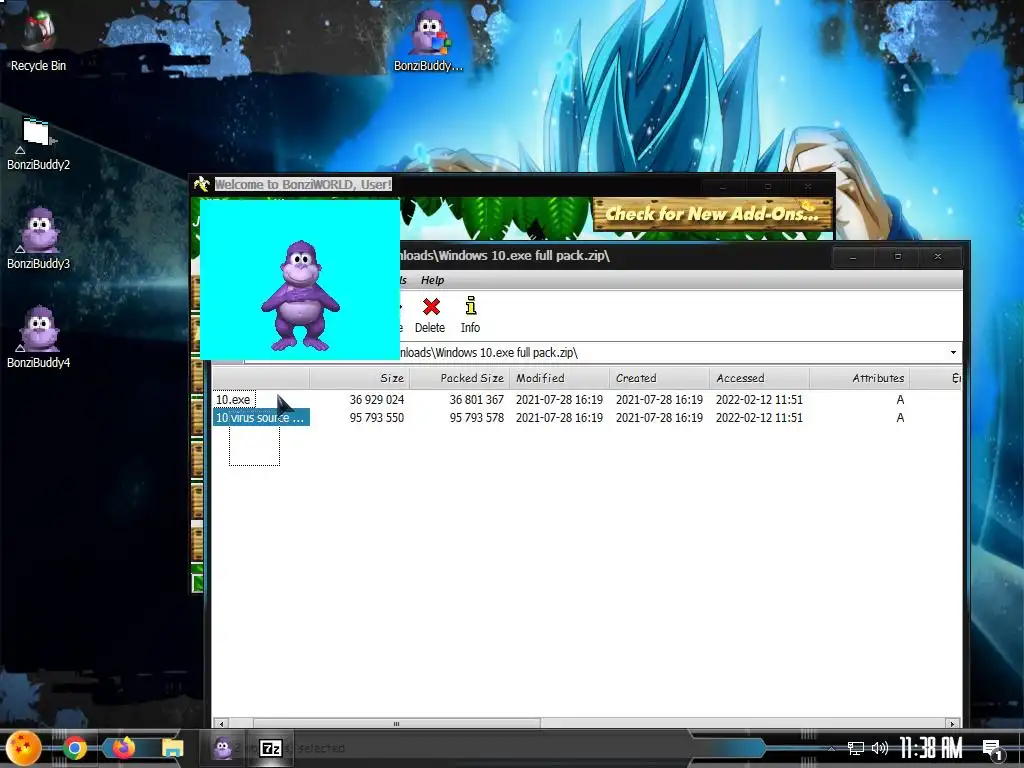Launch Google Chrome from the taskbar
Image resolution: width=1024 pixels, height=768 pixels.
pyautogui.click(x=74, y=748)
